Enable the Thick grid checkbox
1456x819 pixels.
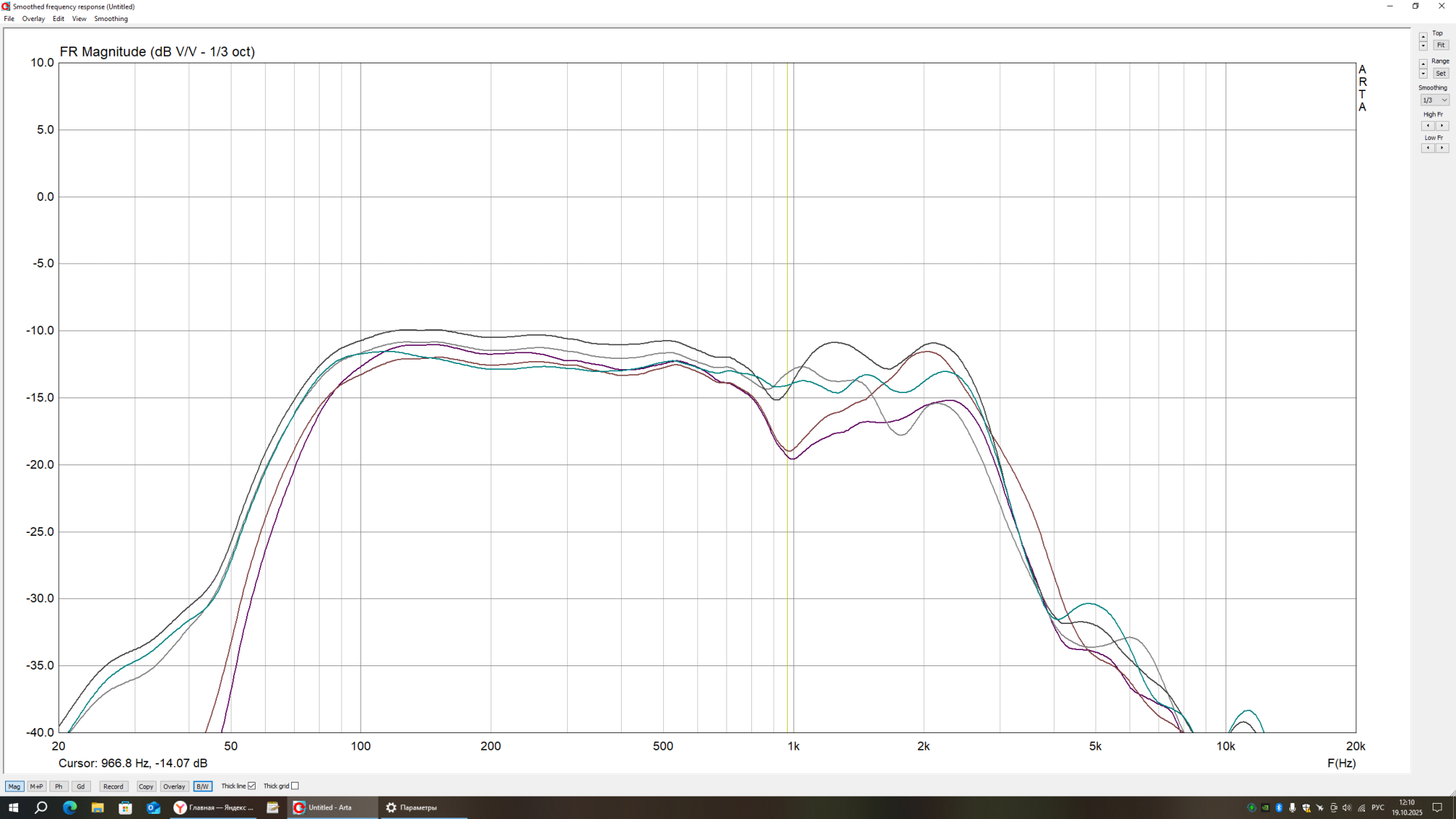(295, 786)
